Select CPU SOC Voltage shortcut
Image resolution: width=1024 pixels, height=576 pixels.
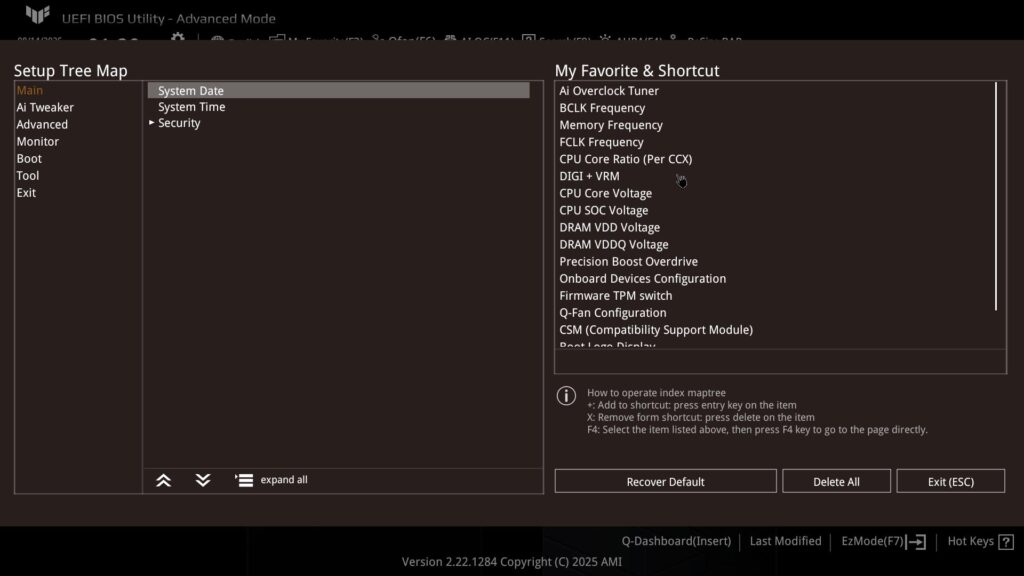click(x=603, y=210)
